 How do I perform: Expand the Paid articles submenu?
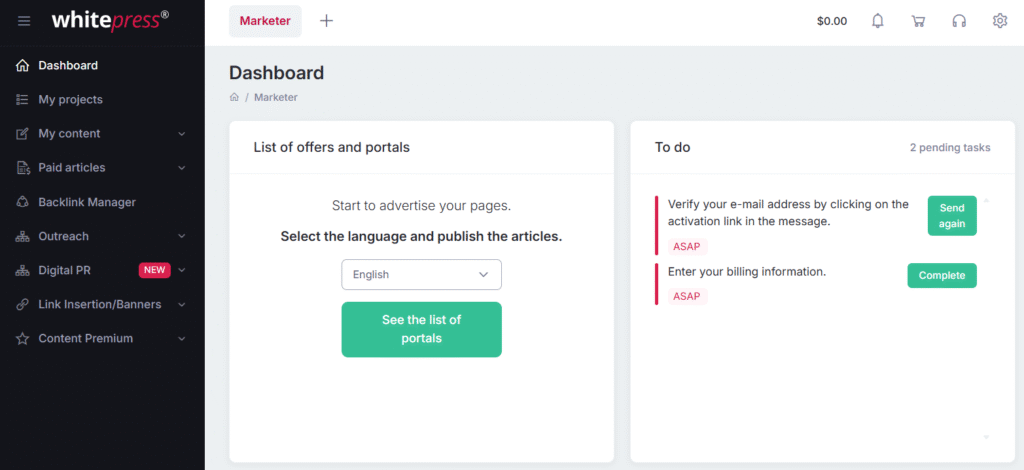click(x=182, y=168)
